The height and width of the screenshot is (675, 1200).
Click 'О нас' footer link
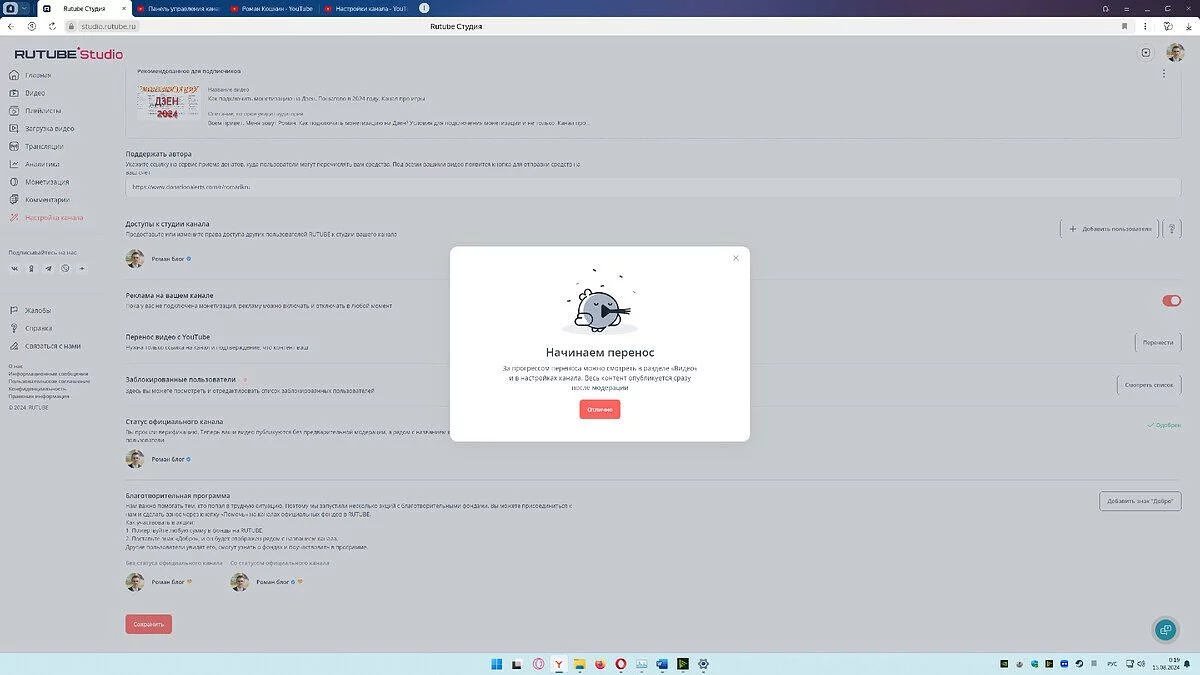pyautogui.click(x=15, y=366)
